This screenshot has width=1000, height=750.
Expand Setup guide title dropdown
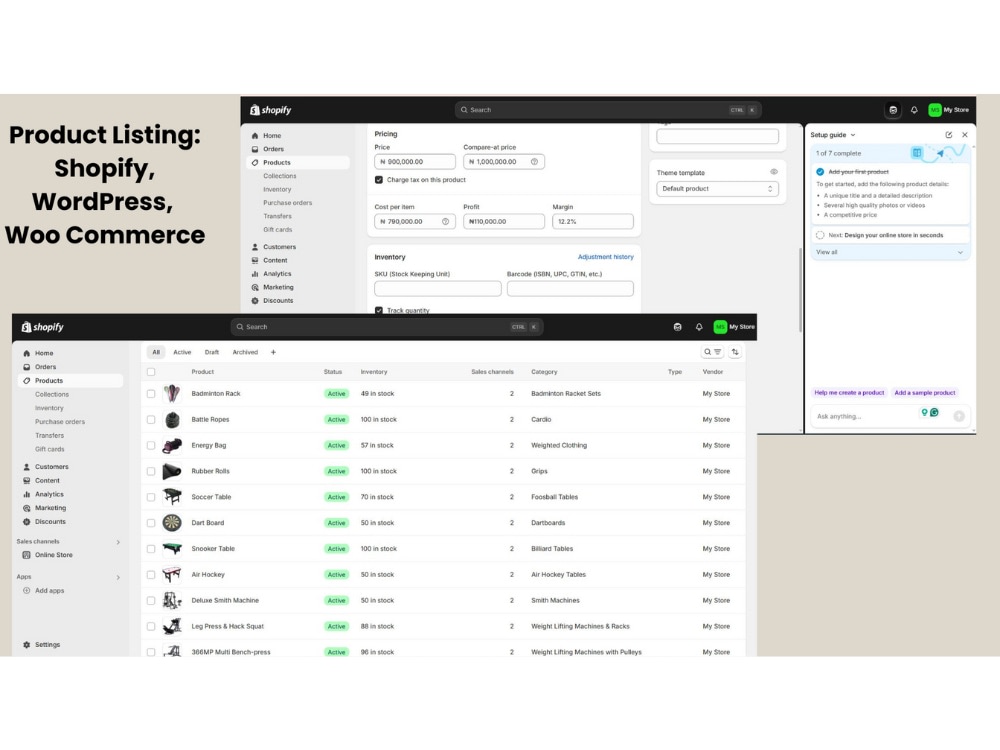tap(833, 135)
